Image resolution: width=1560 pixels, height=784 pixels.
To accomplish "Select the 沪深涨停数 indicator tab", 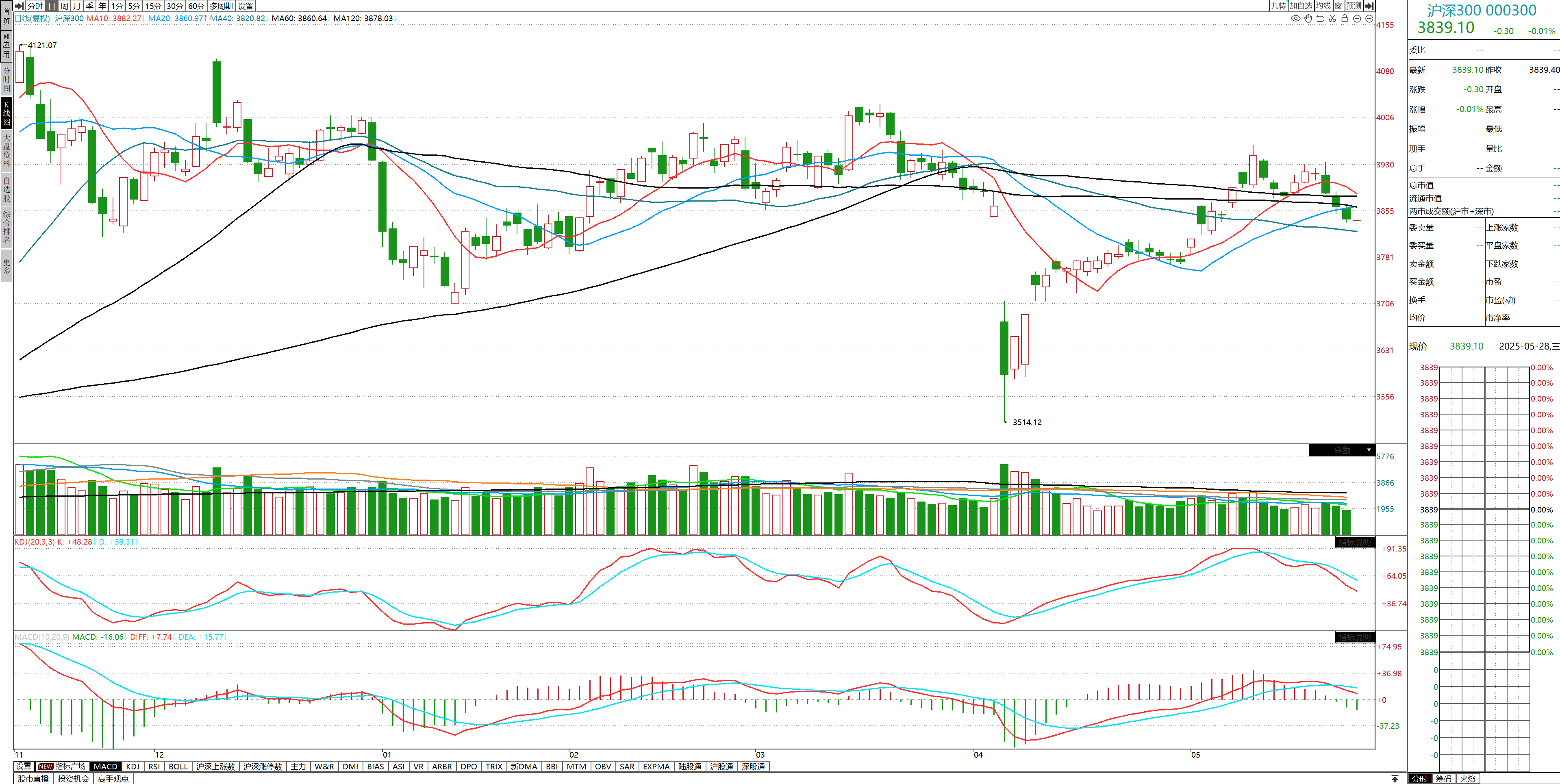I will [263, 767].
